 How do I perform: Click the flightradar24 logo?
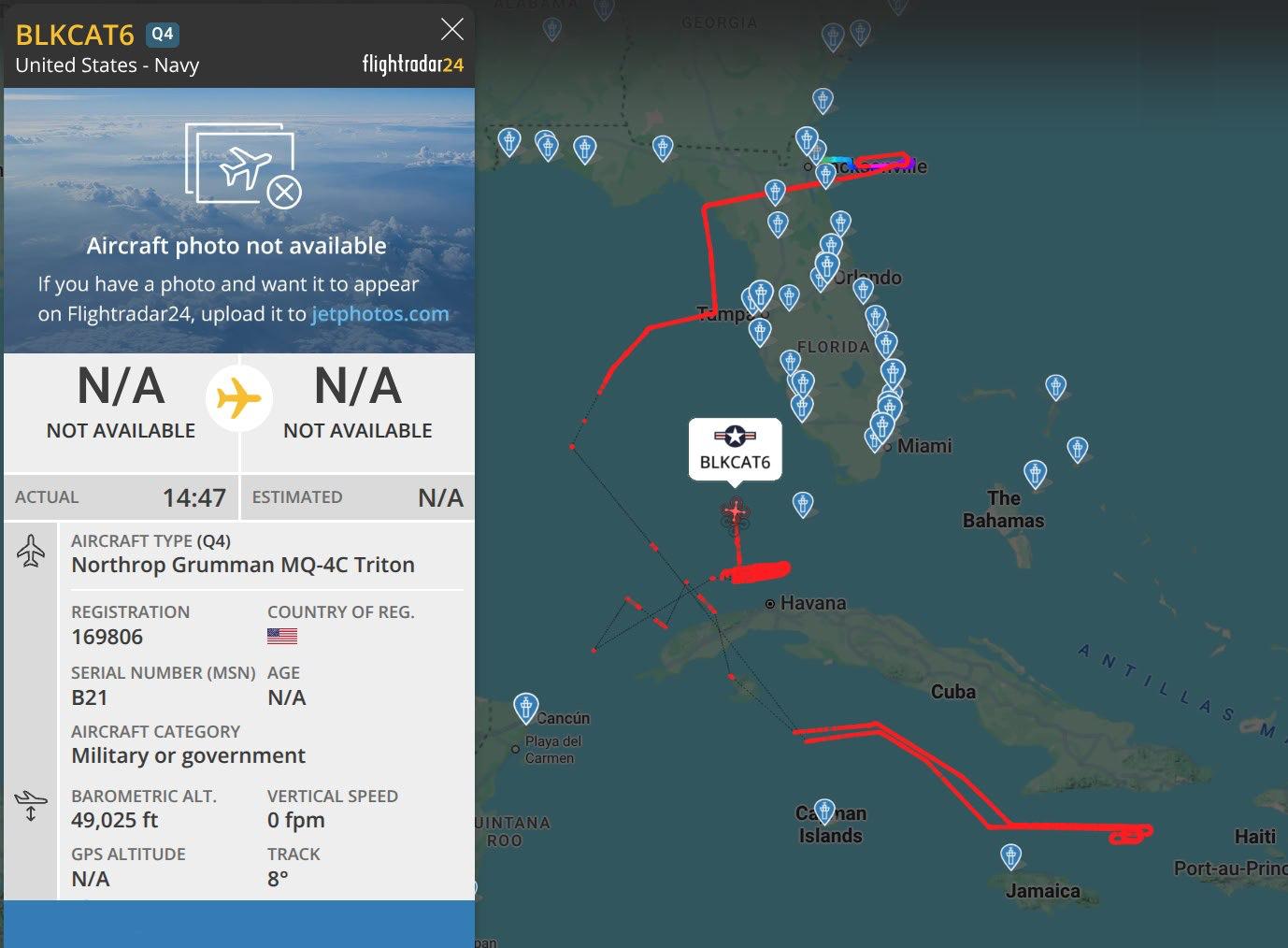[x=412, y=65]
